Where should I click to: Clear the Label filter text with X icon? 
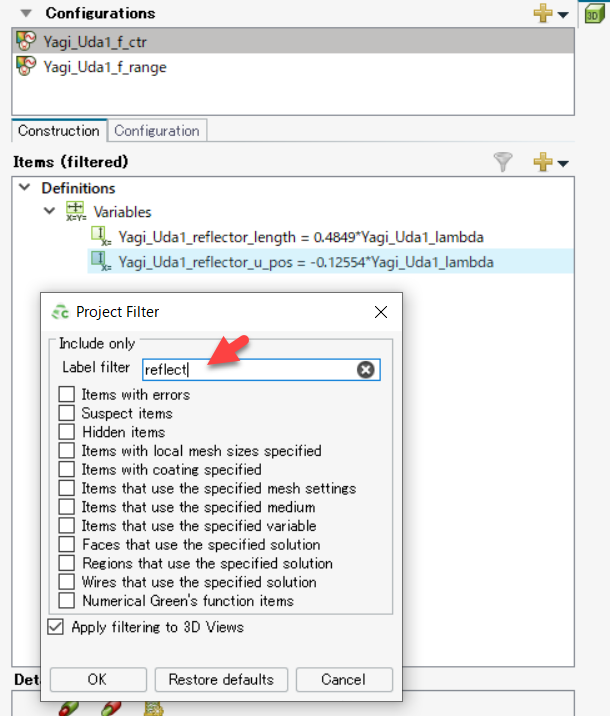365,369
